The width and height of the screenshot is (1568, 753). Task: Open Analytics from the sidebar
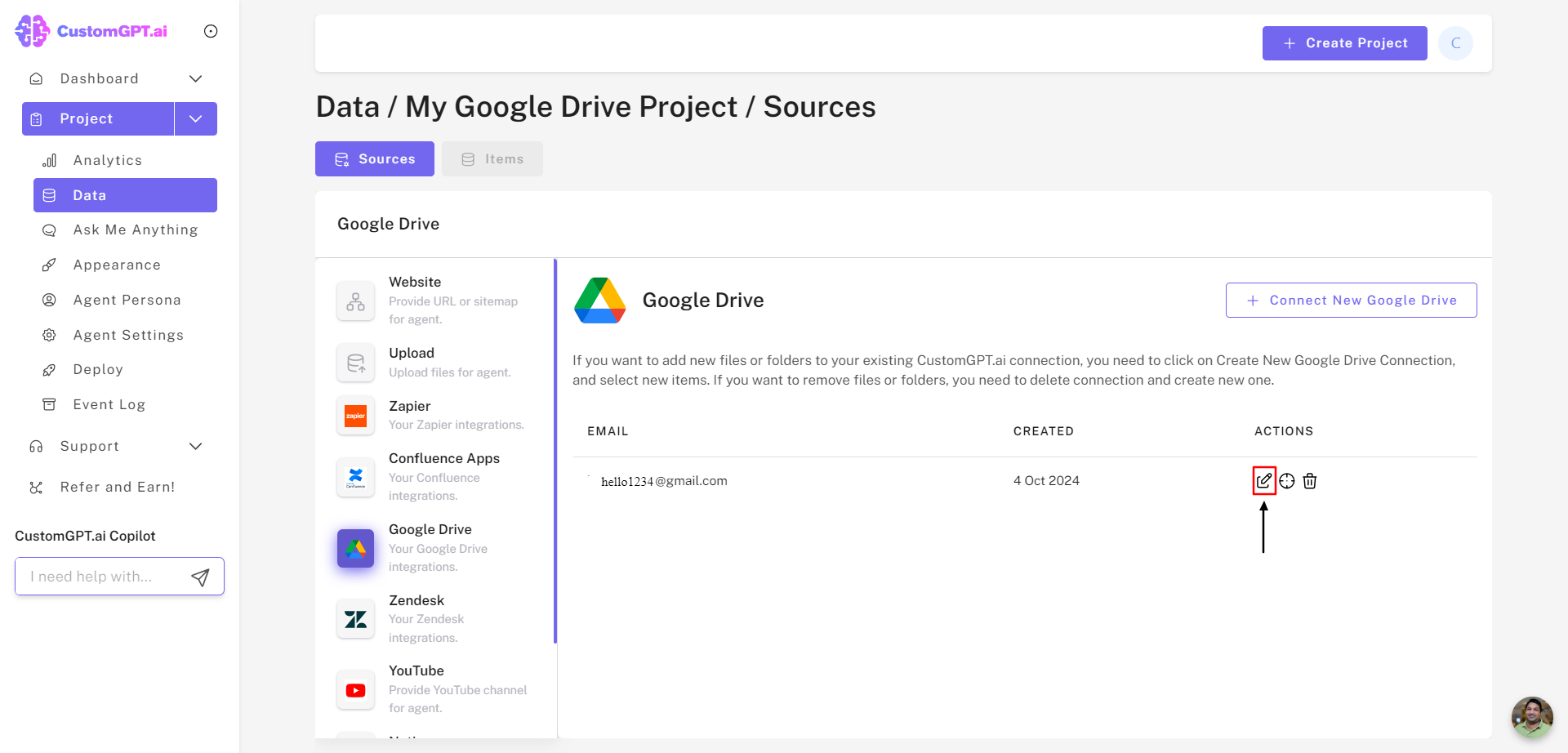tap(107, 160)
